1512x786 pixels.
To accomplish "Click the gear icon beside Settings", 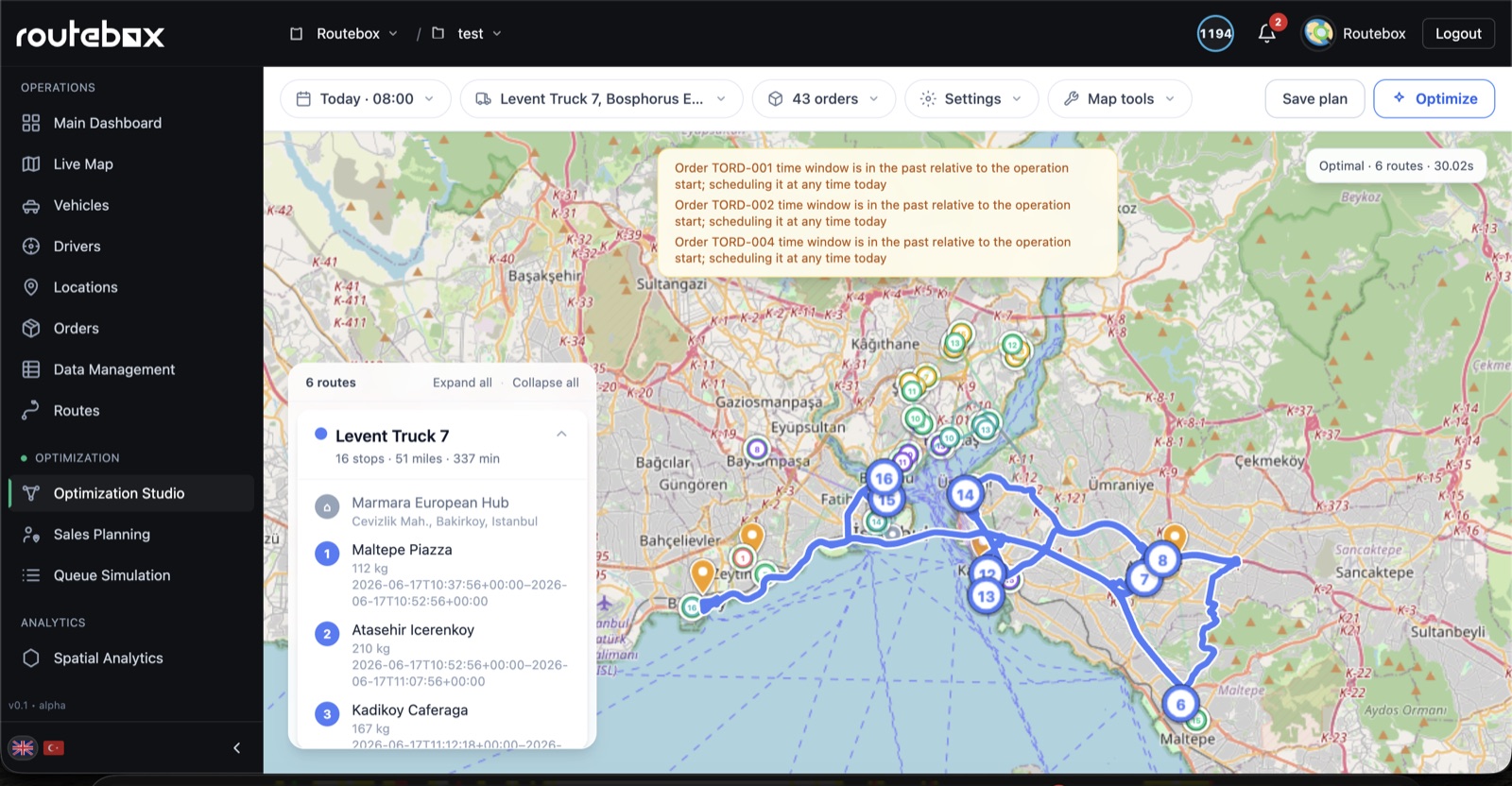I will (928, 99).
